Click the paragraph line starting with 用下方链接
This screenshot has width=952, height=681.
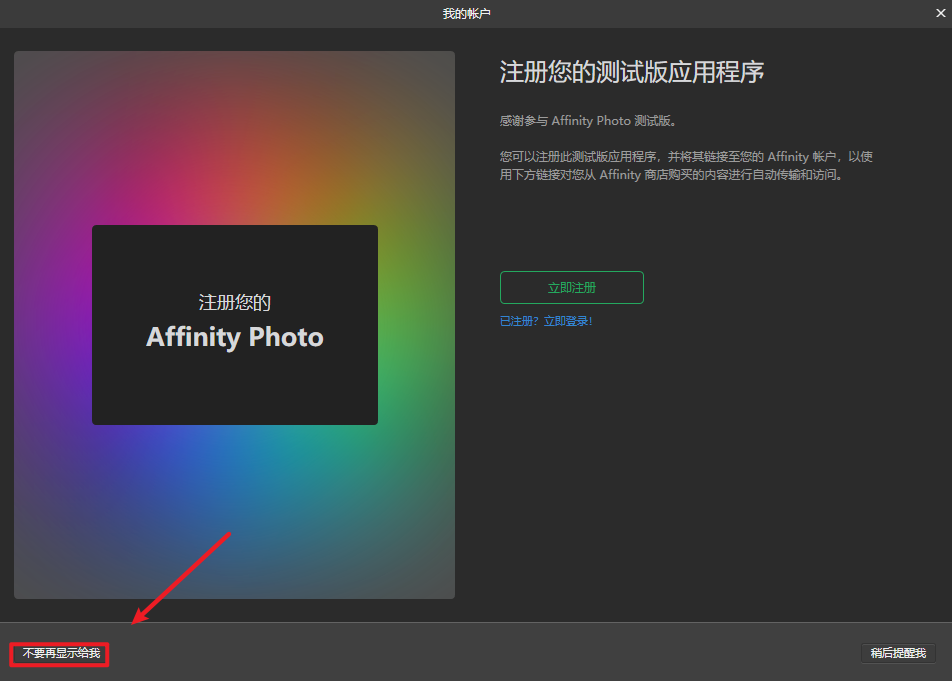[670, 175]
